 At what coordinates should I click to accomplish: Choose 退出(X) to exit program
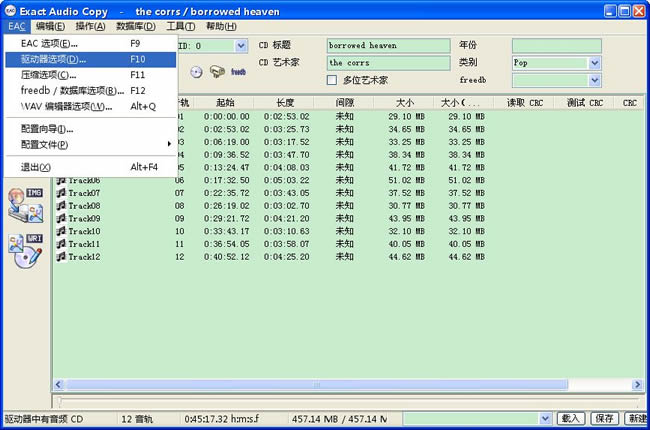(90, 167)
